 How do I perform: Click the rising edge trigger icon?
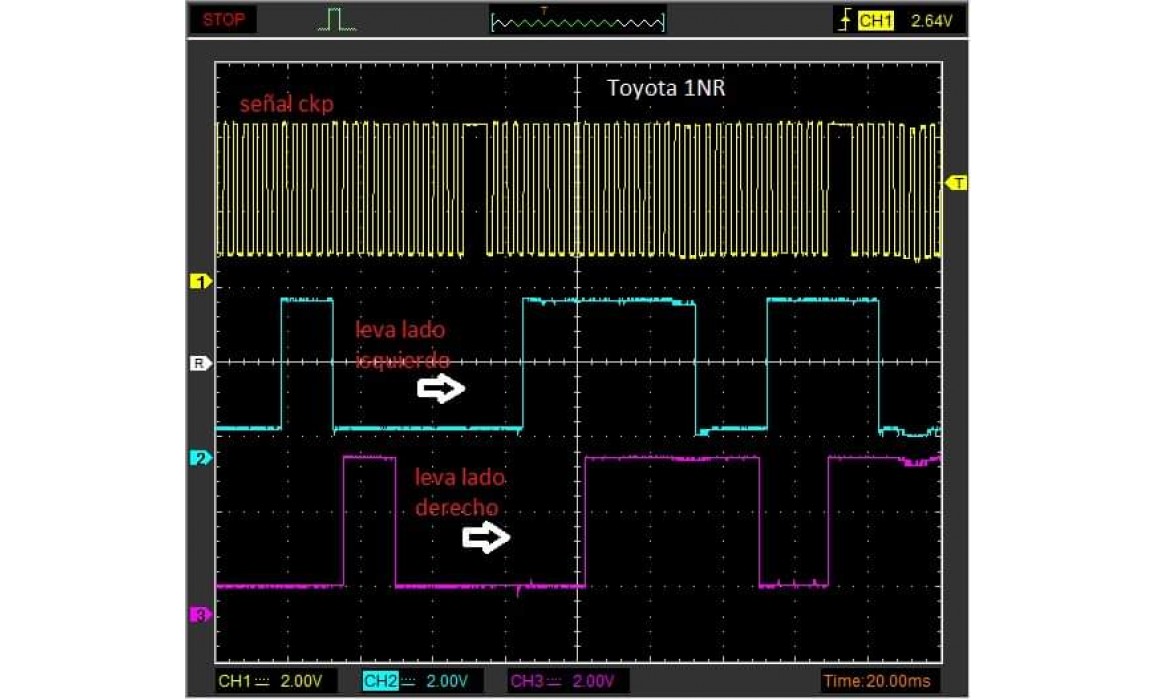coord(845,21)
